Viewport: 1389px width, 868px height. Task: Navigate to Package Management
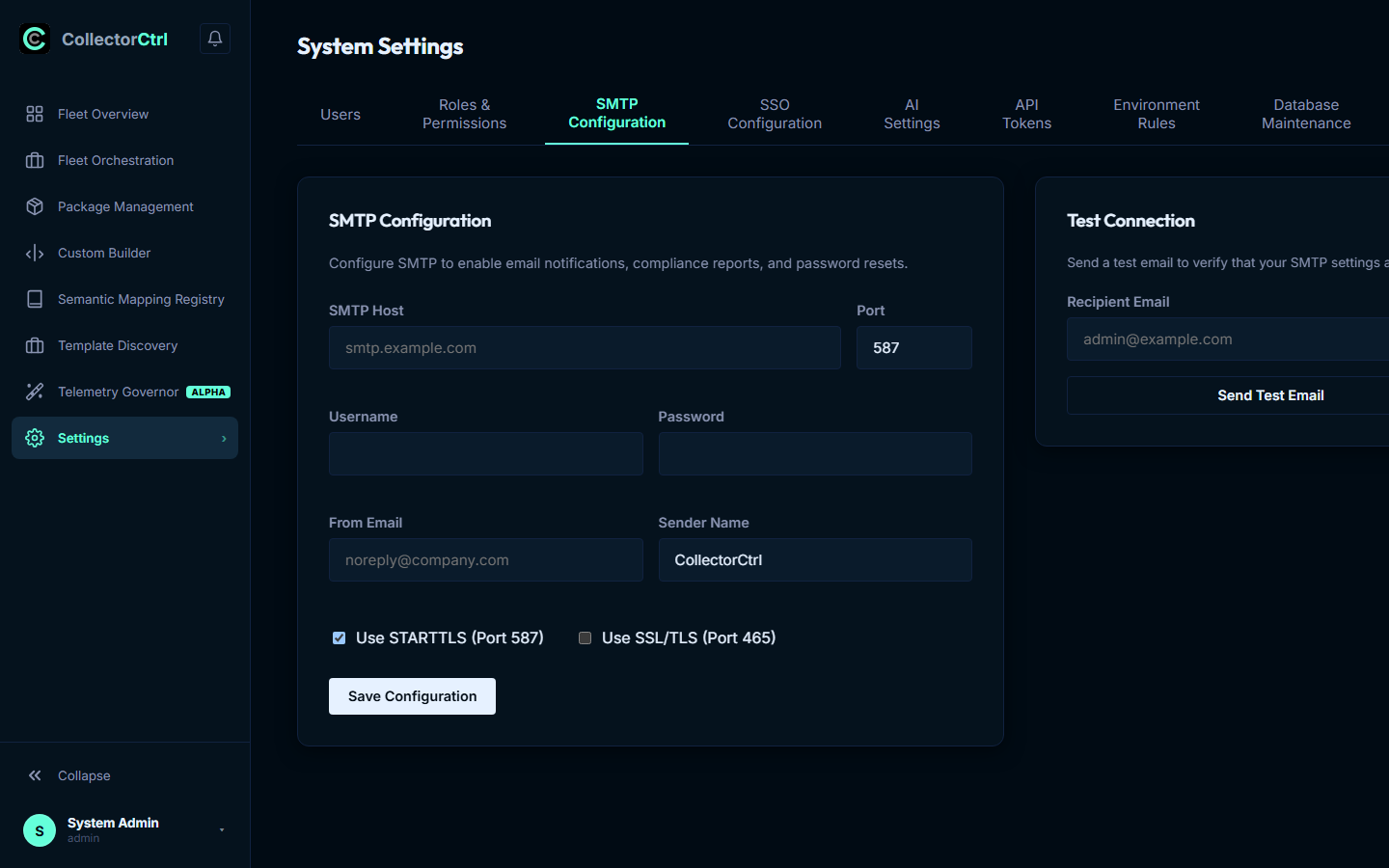point(124,206)
